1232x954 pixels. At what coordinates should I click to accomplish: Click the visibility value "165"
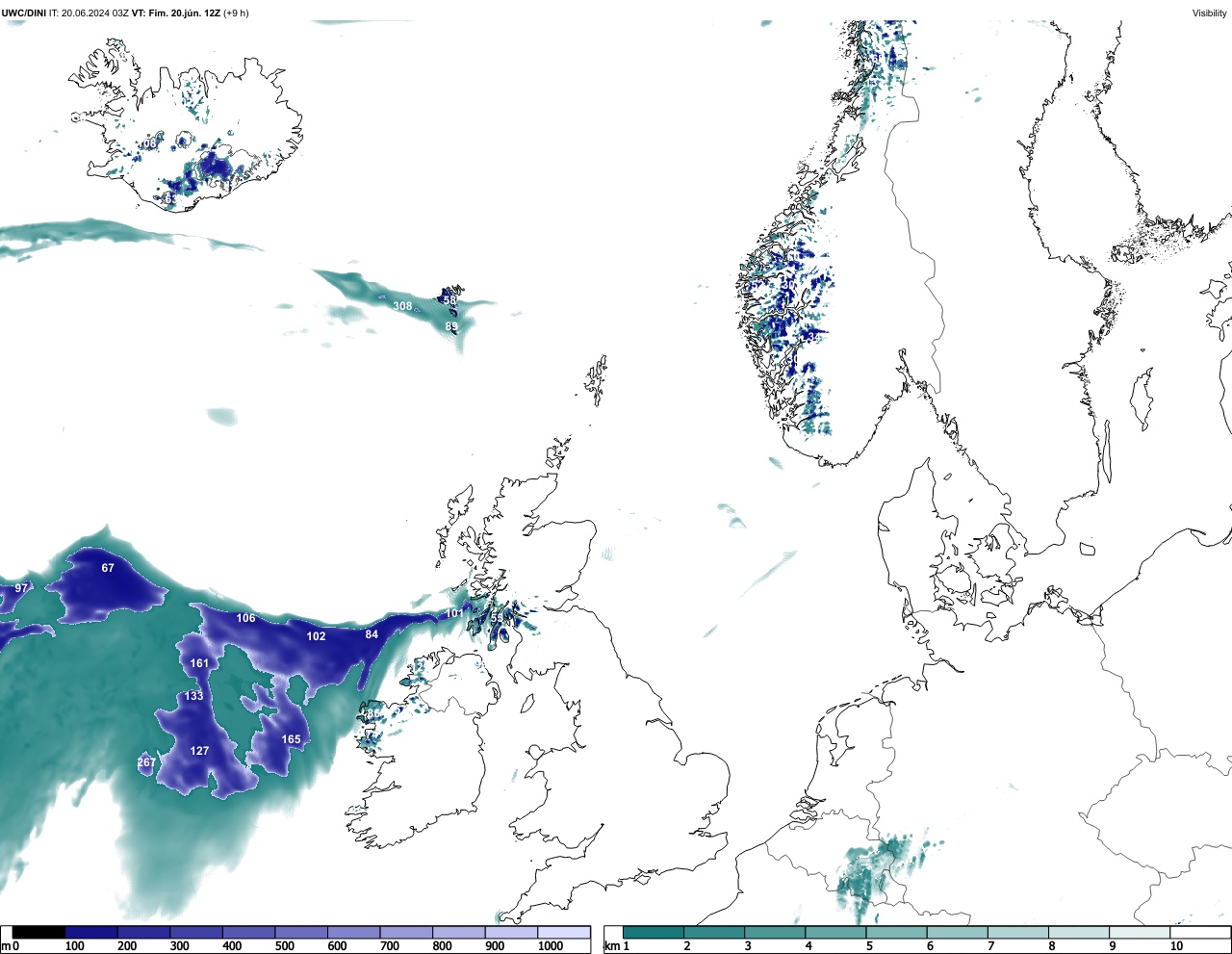(291, 739)
